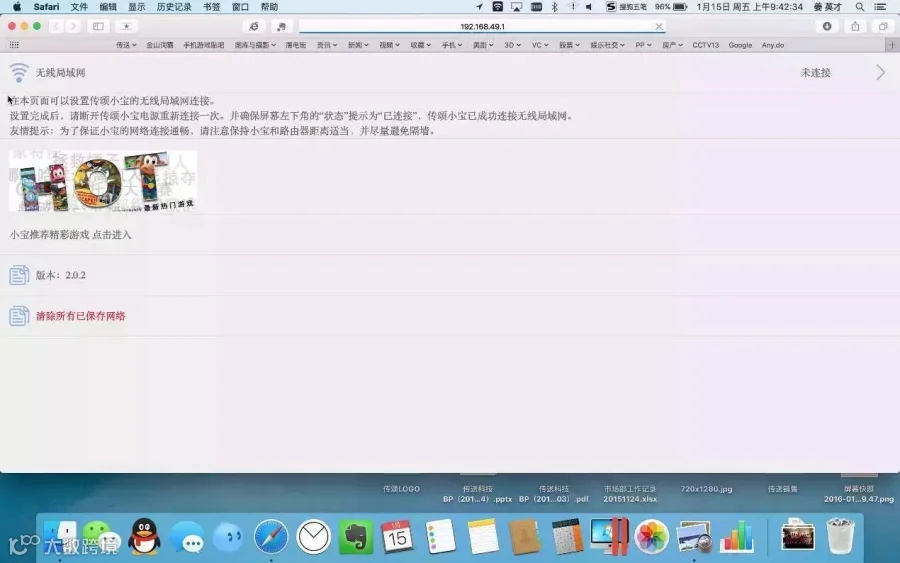
Task: Open 无线局域网 settings via right chevron
Action: coord(880,72)
